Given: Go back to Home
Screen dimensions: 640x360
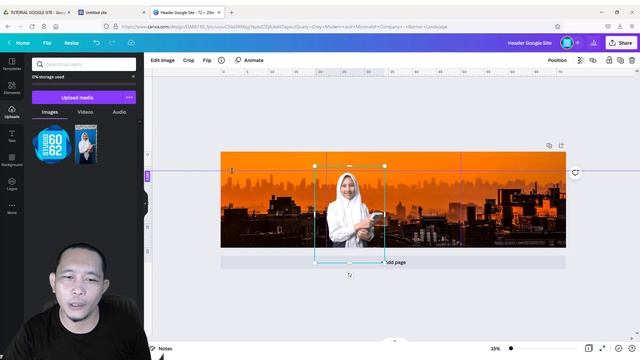Looking at the screenshot, I should pos(19,43).
